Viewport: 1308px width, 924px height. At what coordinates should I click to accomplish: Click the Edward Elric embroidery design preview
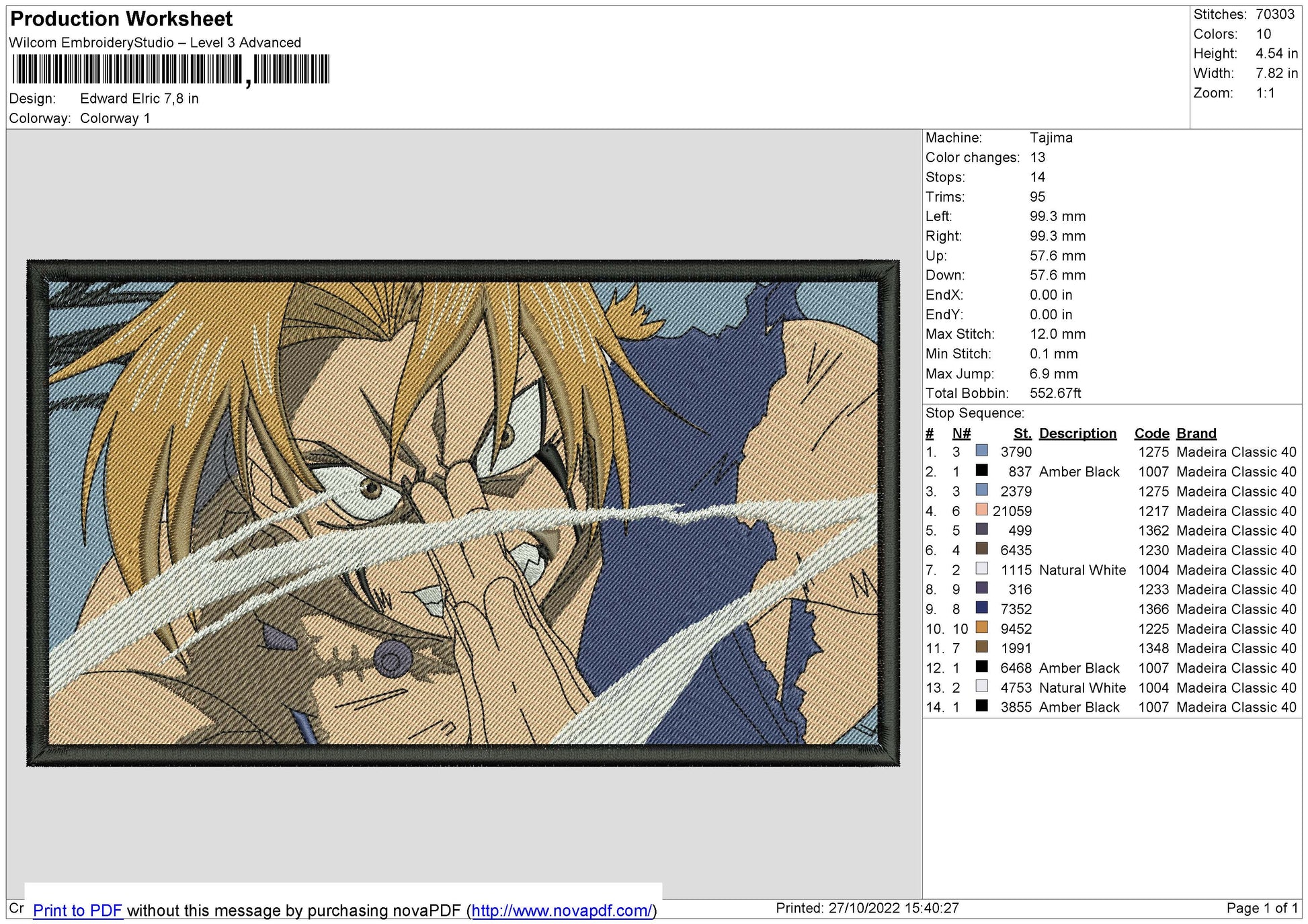(463, 513)
